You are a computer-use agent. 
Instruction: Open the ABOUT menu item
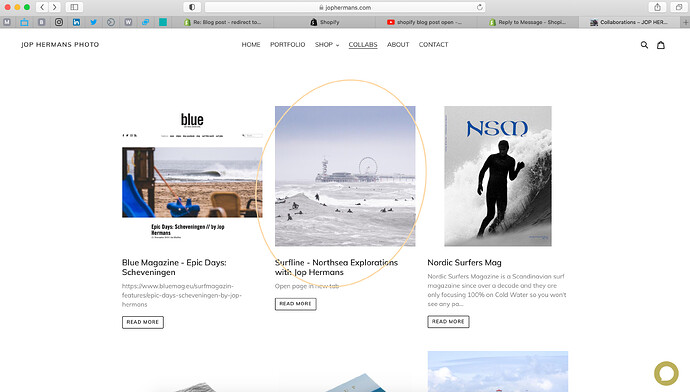[x=398, y=44]
